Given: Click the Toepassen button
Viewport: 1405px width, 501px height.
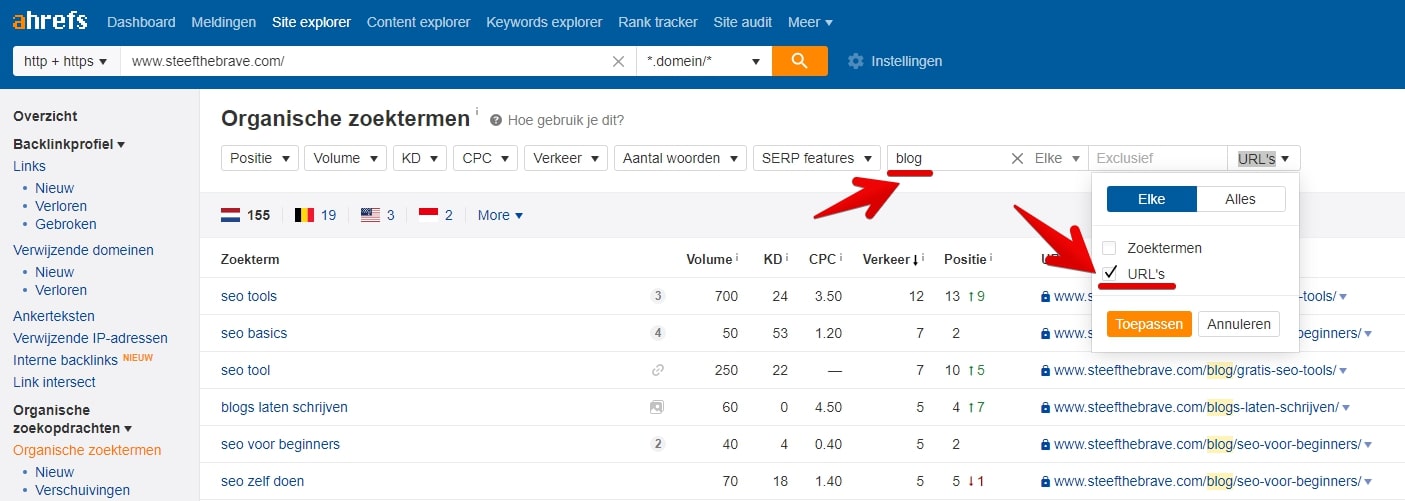Looking at the screenshot, I should pos(1149,324).
